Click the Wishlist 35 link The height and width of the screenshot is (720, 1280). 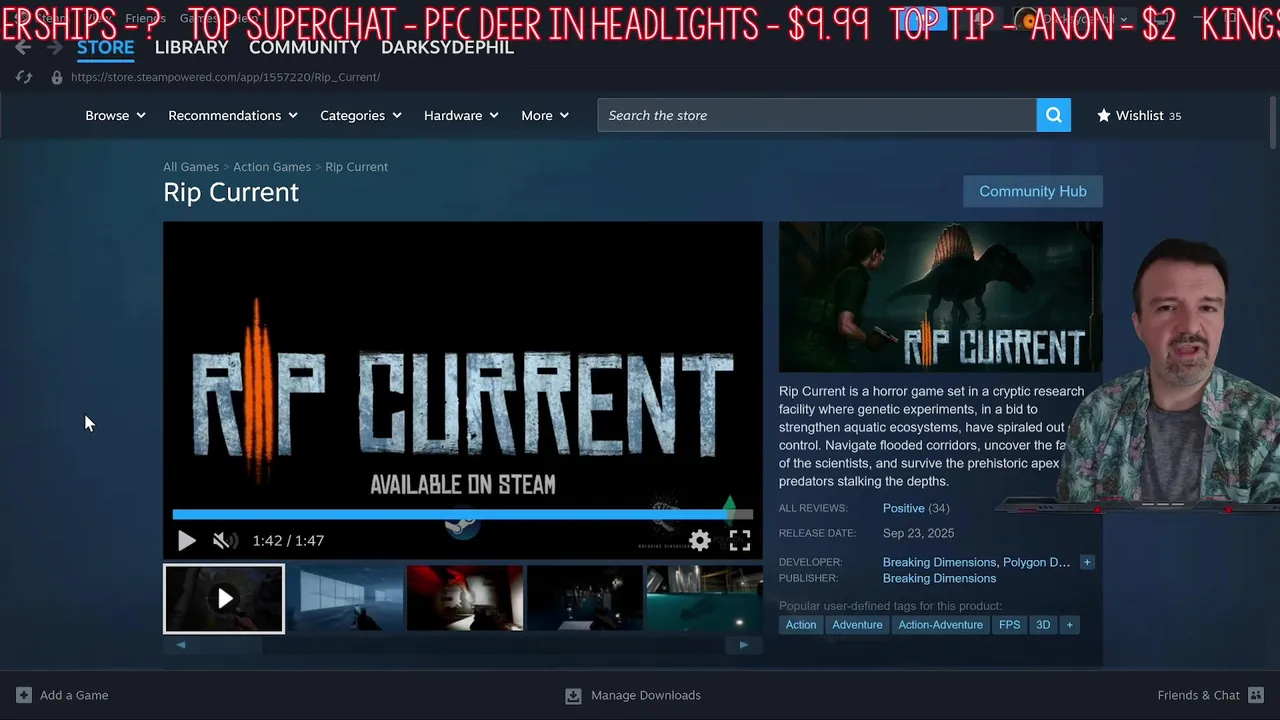(x=1139, y=115)
